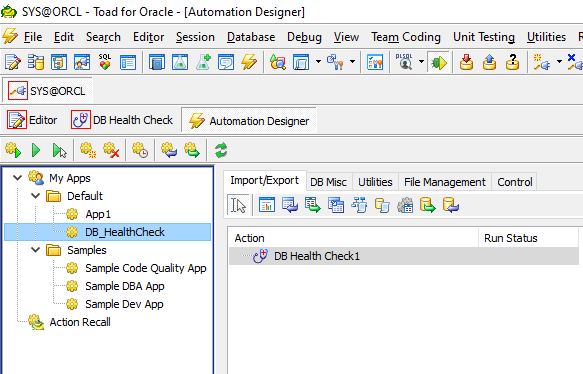This screenshot has height=374, width=583.
Task: Click the Rollback icon with blue arrow
Action: point(489,62)
